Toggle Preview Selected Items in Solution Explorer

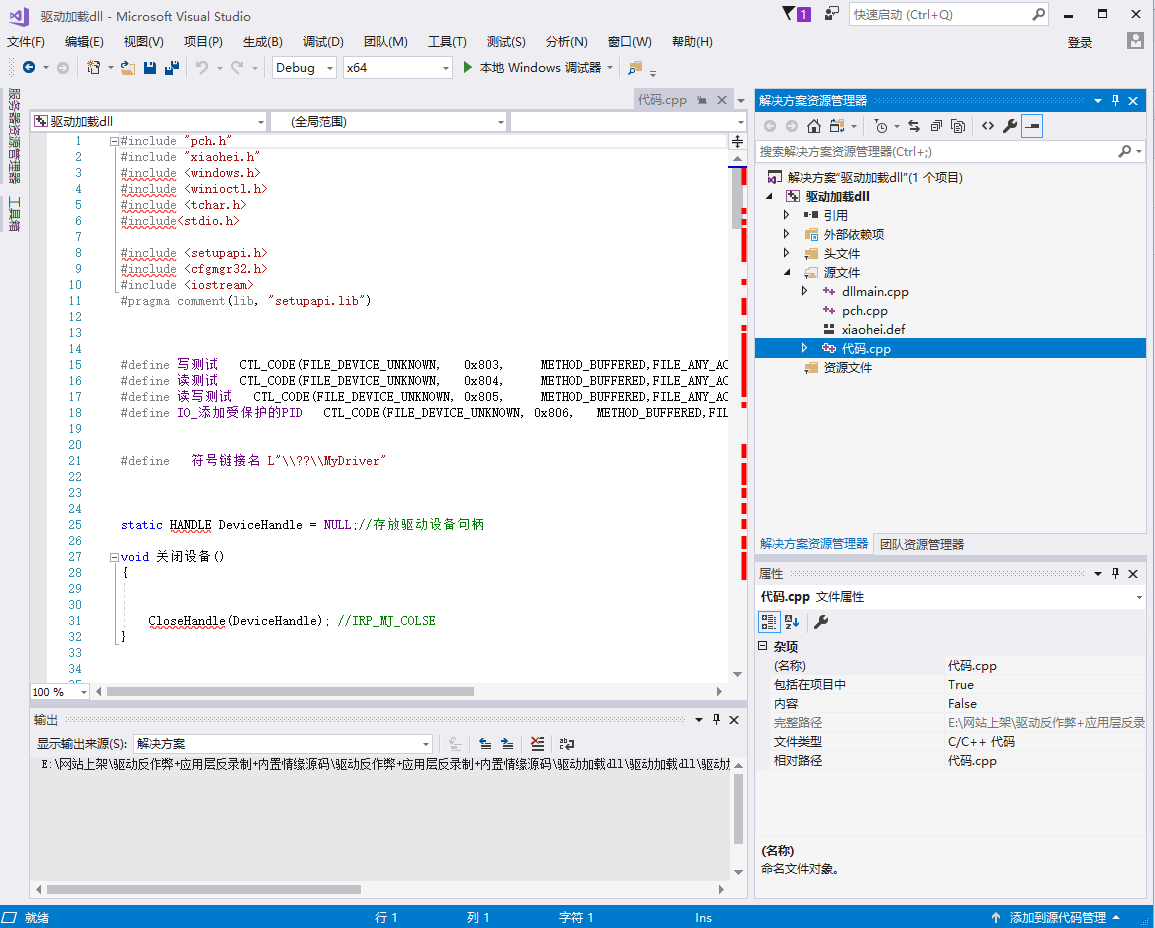pyautogui.click(x=1032, y=126)
